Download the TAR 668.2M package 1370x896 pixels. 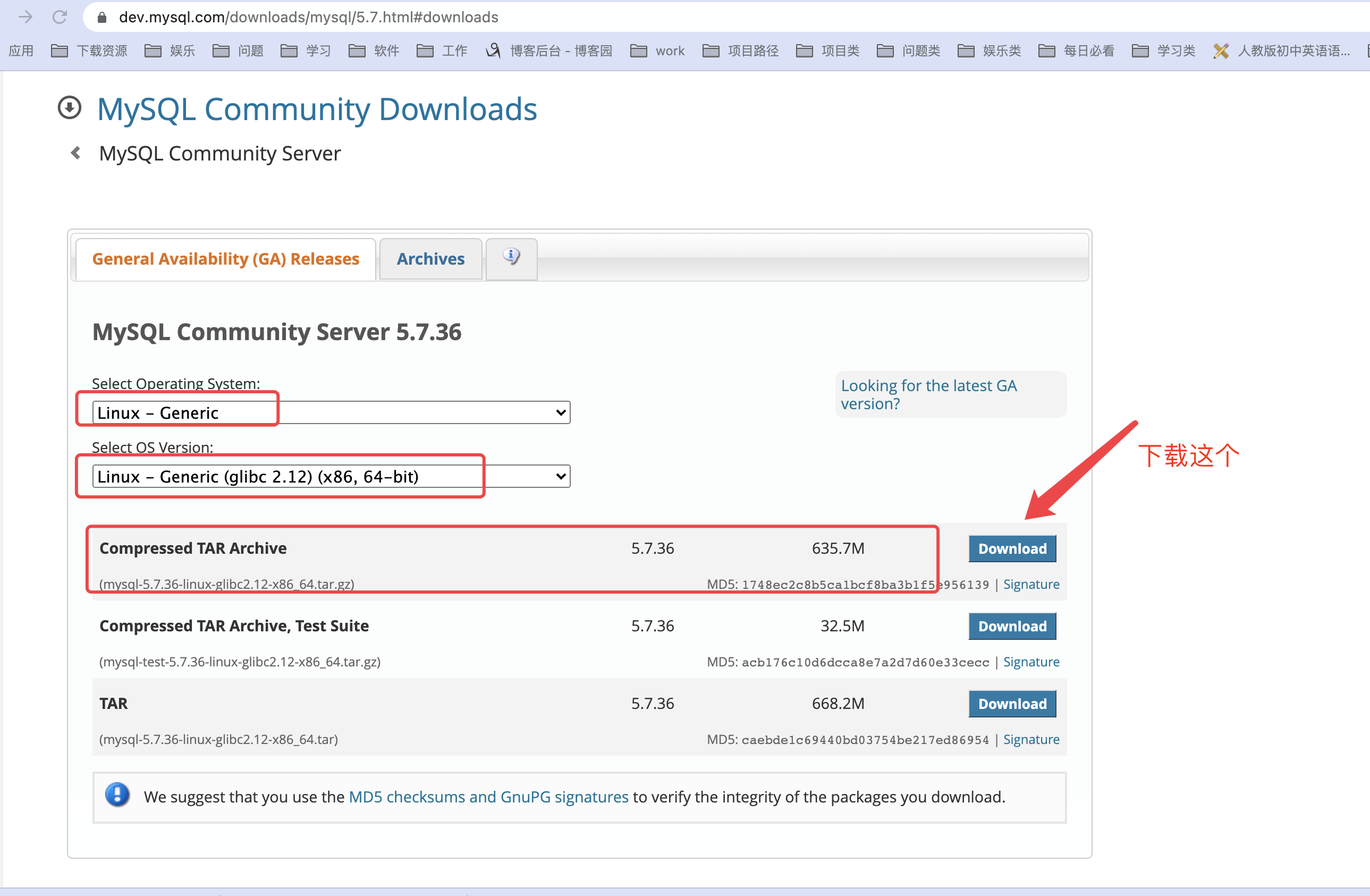[x=1012, y=704]
